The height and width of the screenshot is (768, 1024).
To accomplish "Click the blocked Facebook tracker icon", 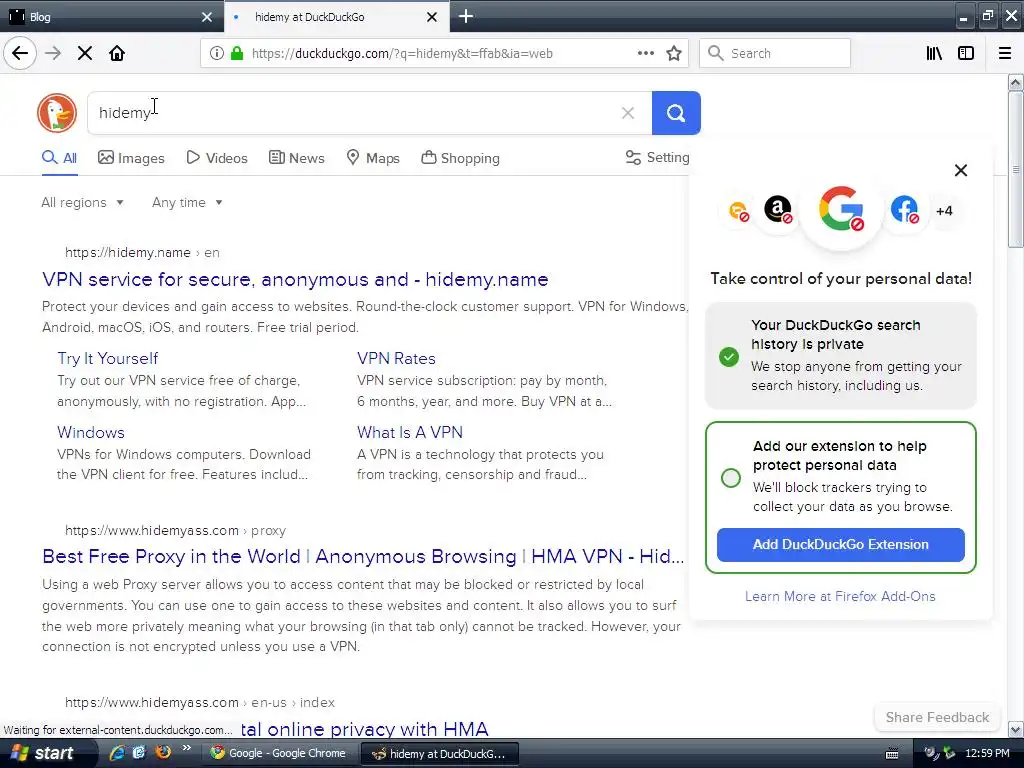I will point(904,210).
